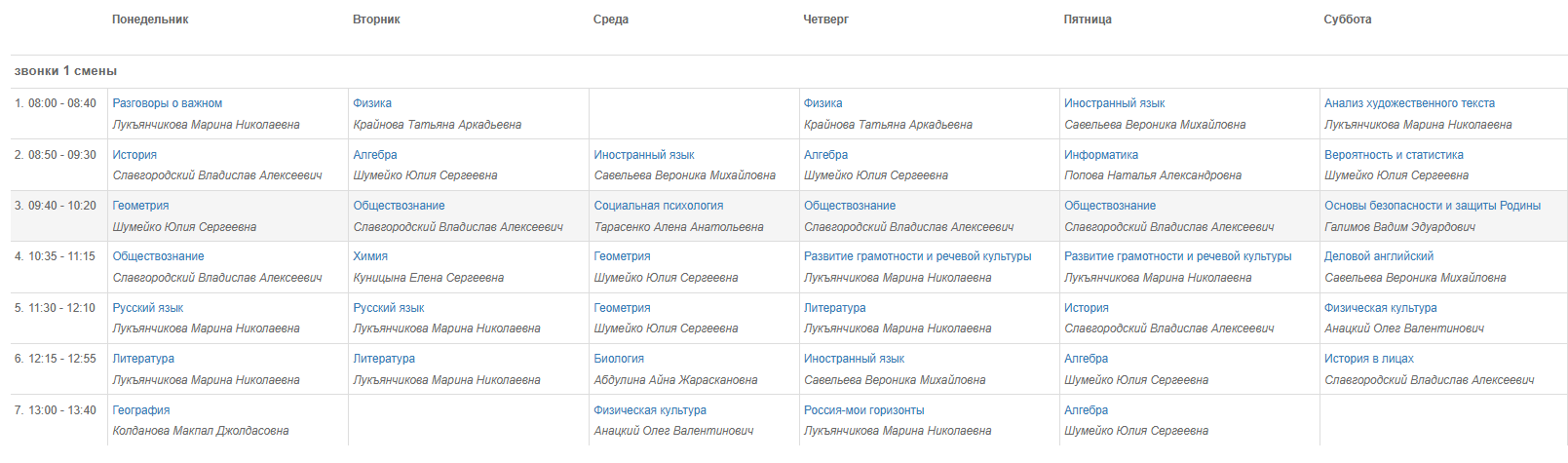This screenshot has height=463, width=1568.
Task: Click Monday's География lesson
Action: coord(141,410)
